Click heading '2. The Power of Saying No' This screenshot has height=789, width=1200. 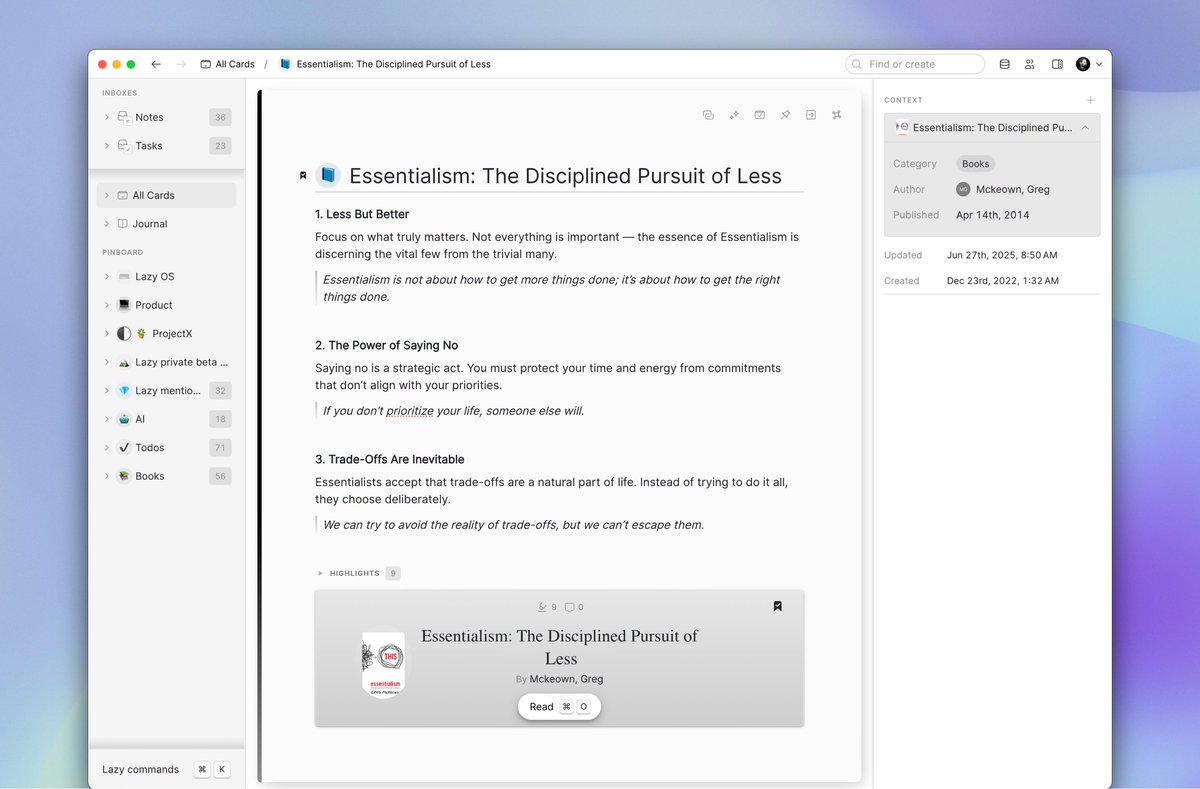(x=386, y=345)
